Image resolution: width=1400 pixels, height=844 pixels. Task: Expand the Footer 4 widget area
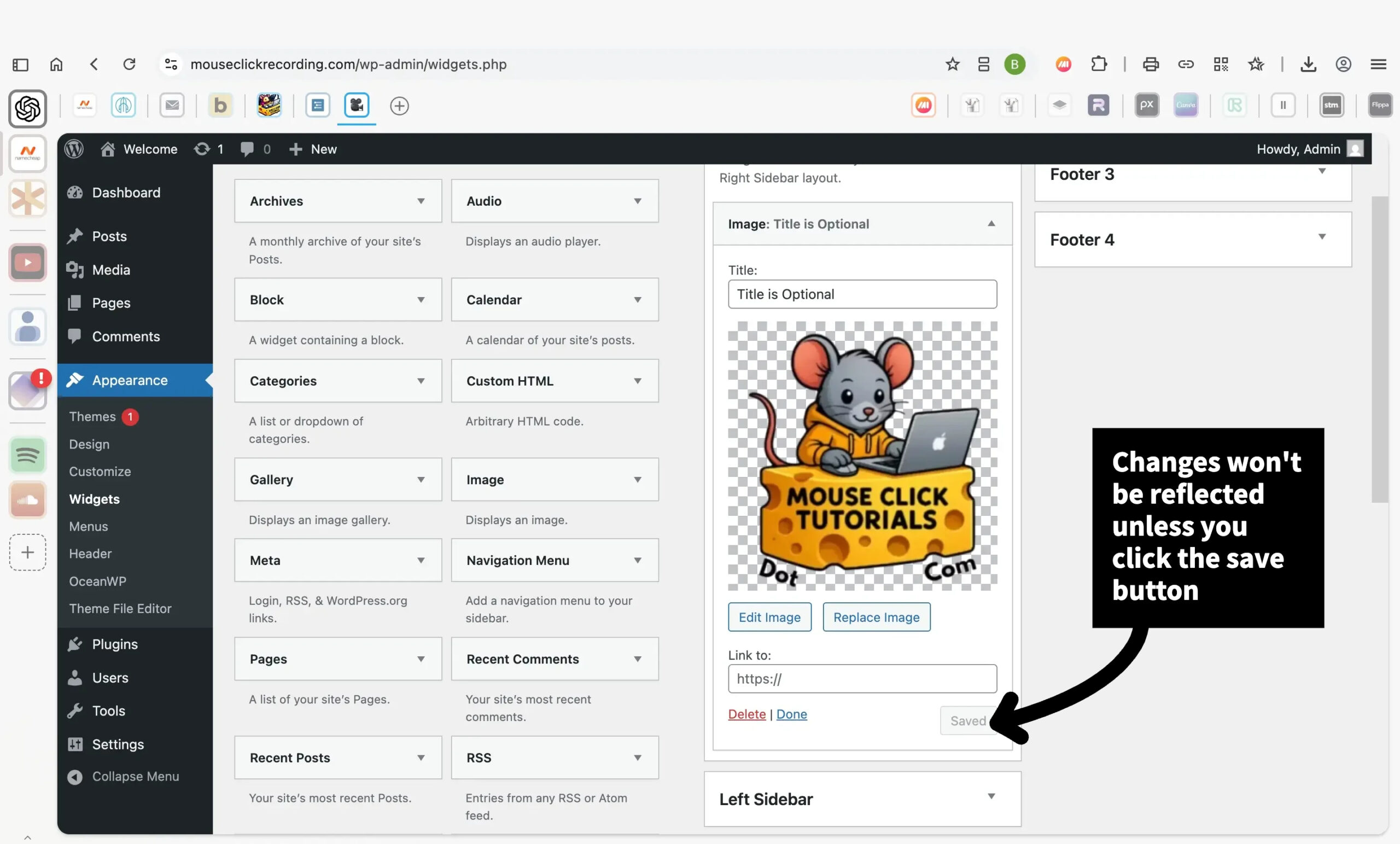click(1322, 237)
